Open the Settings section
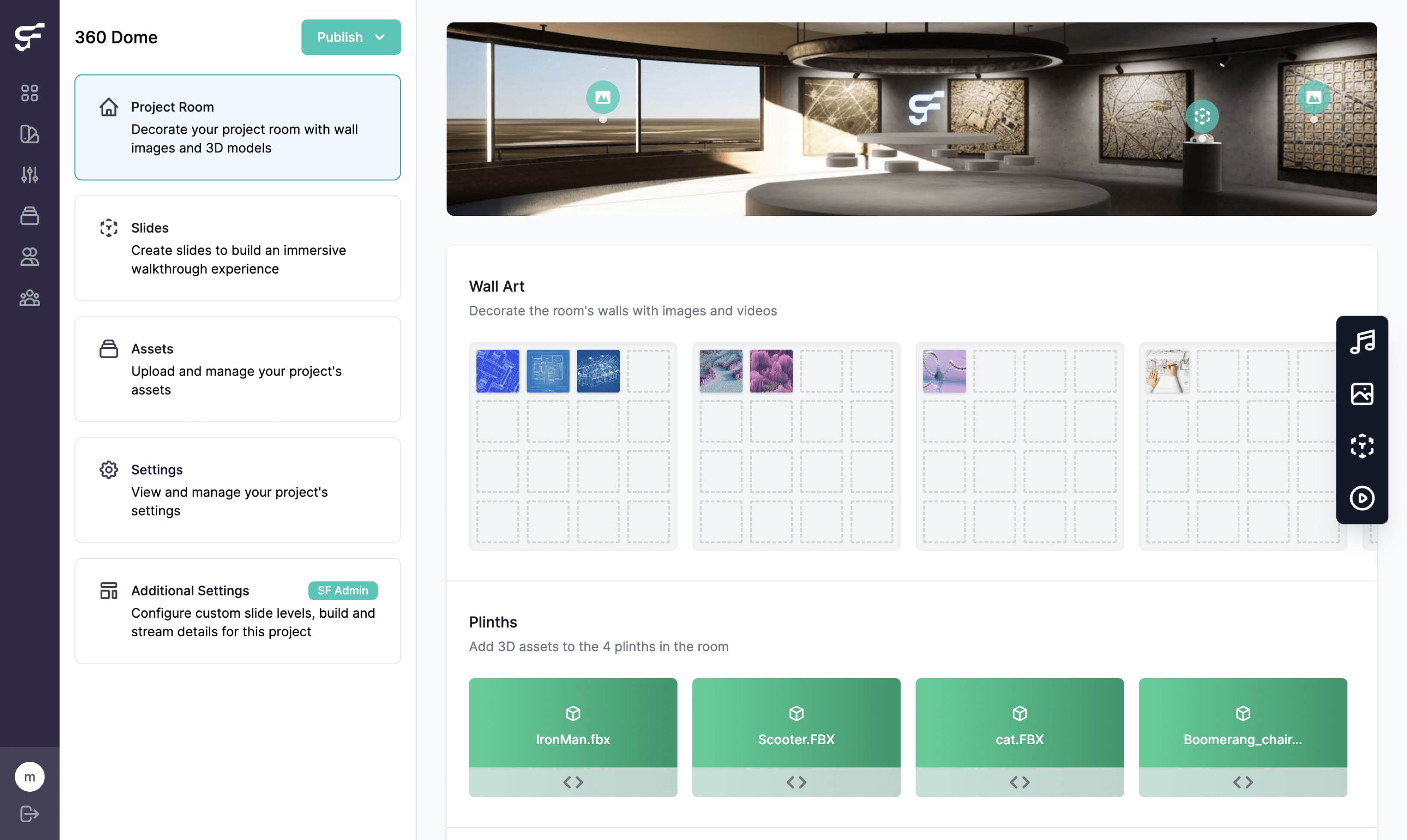The image size is (1407, 840). pos(237,489)
